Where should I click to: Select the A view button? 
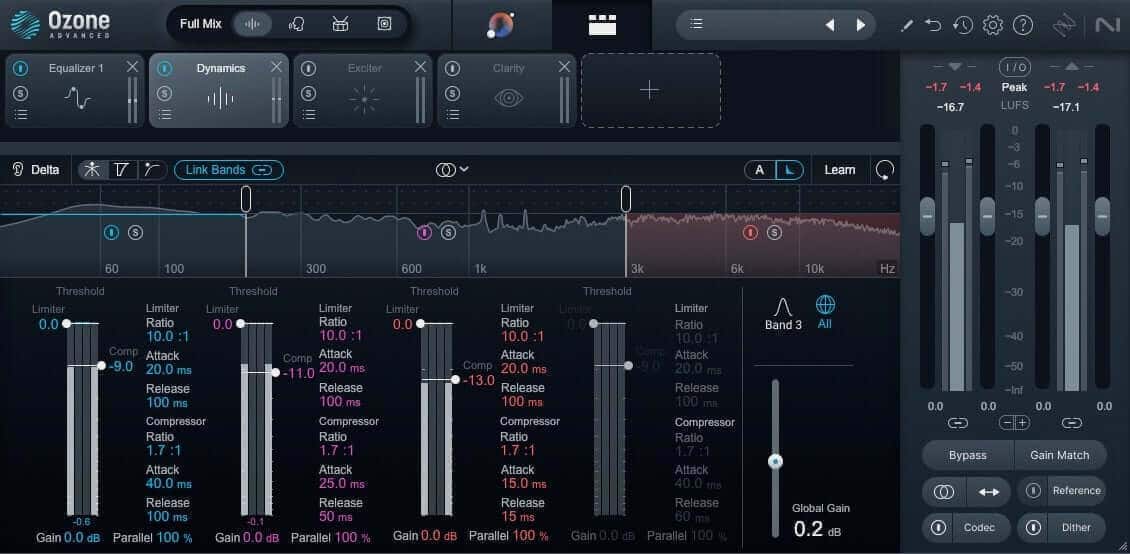pyautogui.click(x=760, y=170)
